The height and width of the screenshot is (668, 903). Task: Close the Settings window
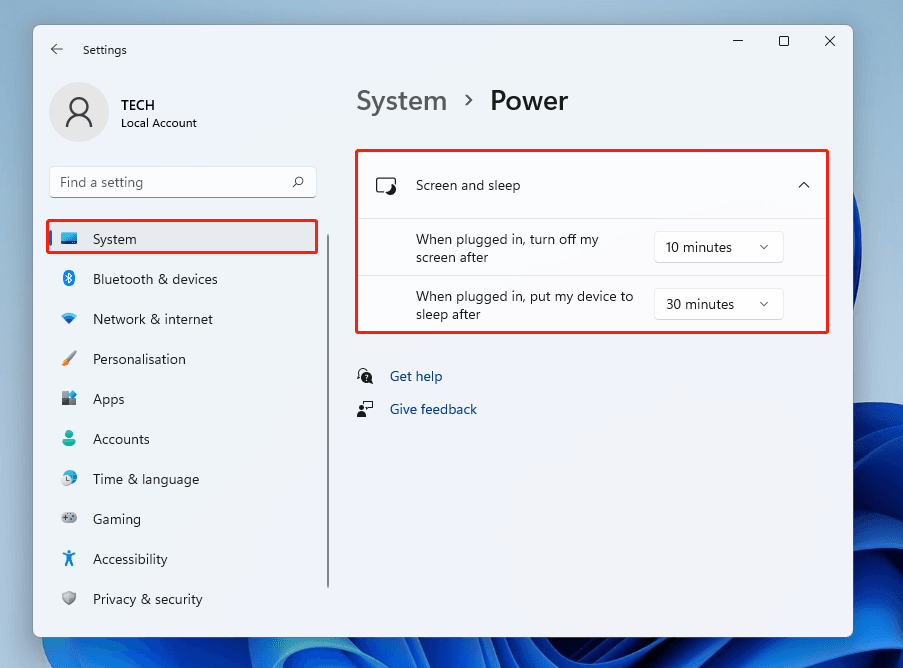pyautogui.click(x=830, y=41)
